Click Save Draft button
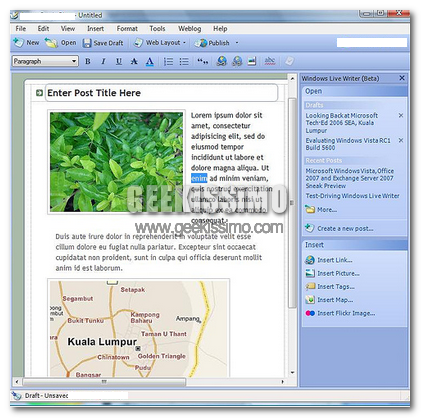Image resolution: width=421 pixels, height=418 pixels. pyautogui.click(x=103, y=43)
